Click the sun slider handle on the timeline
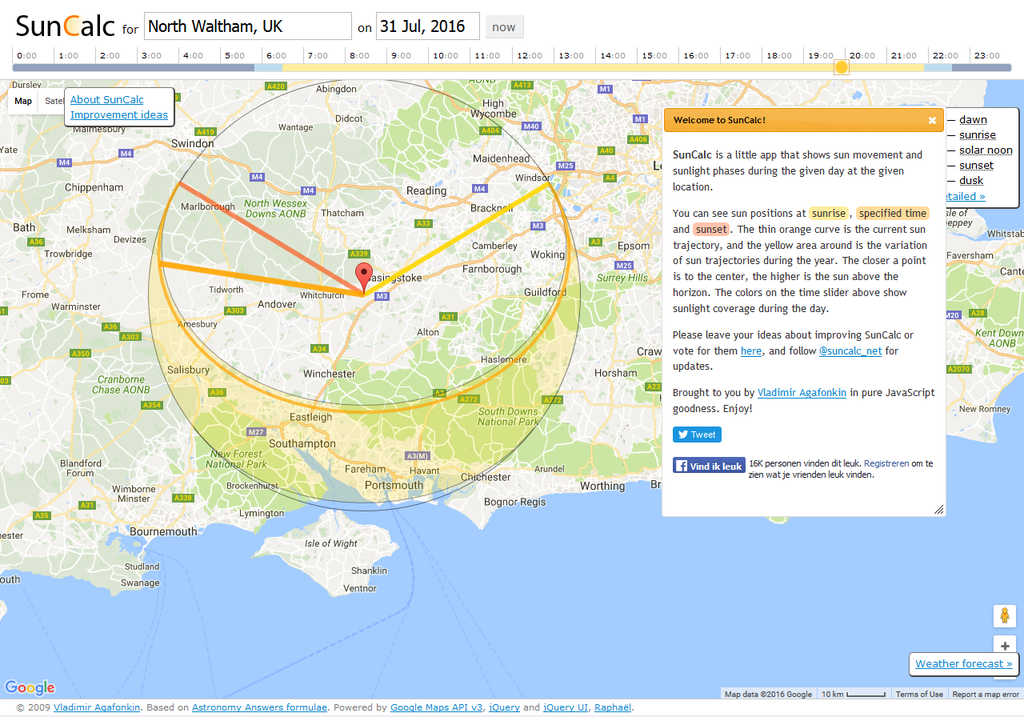1024x717 pixels. 841,67
